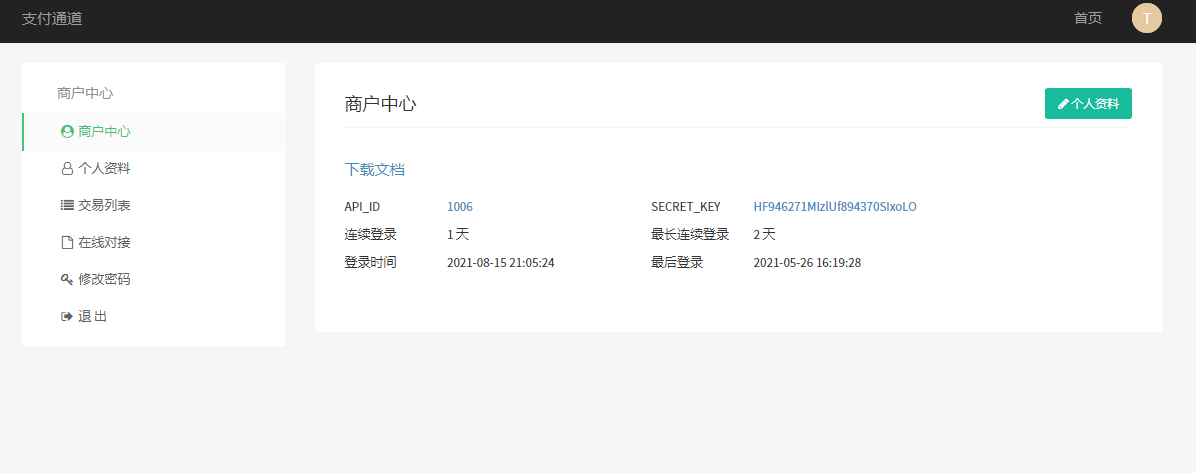This screenshot has width=1196, height=473.
Task: Open the 下载文档 link
Action: pyautogui.click(x=375, y=169)
